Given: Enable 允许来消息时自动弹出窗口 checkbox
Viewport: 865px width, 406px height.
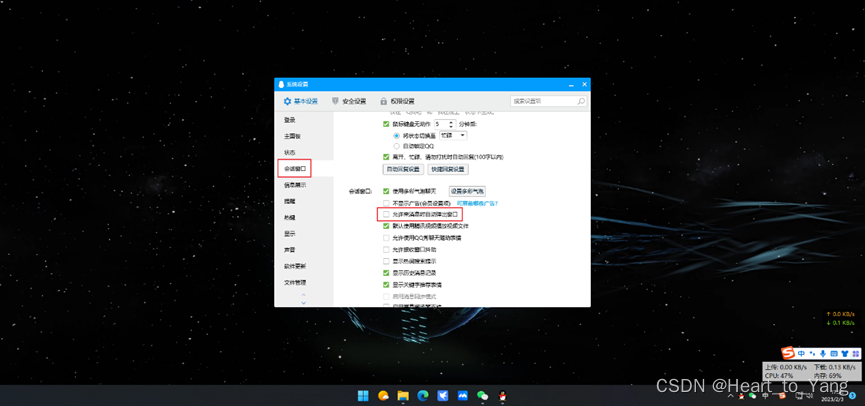Looking at the screenshot, I should [386, 214].
